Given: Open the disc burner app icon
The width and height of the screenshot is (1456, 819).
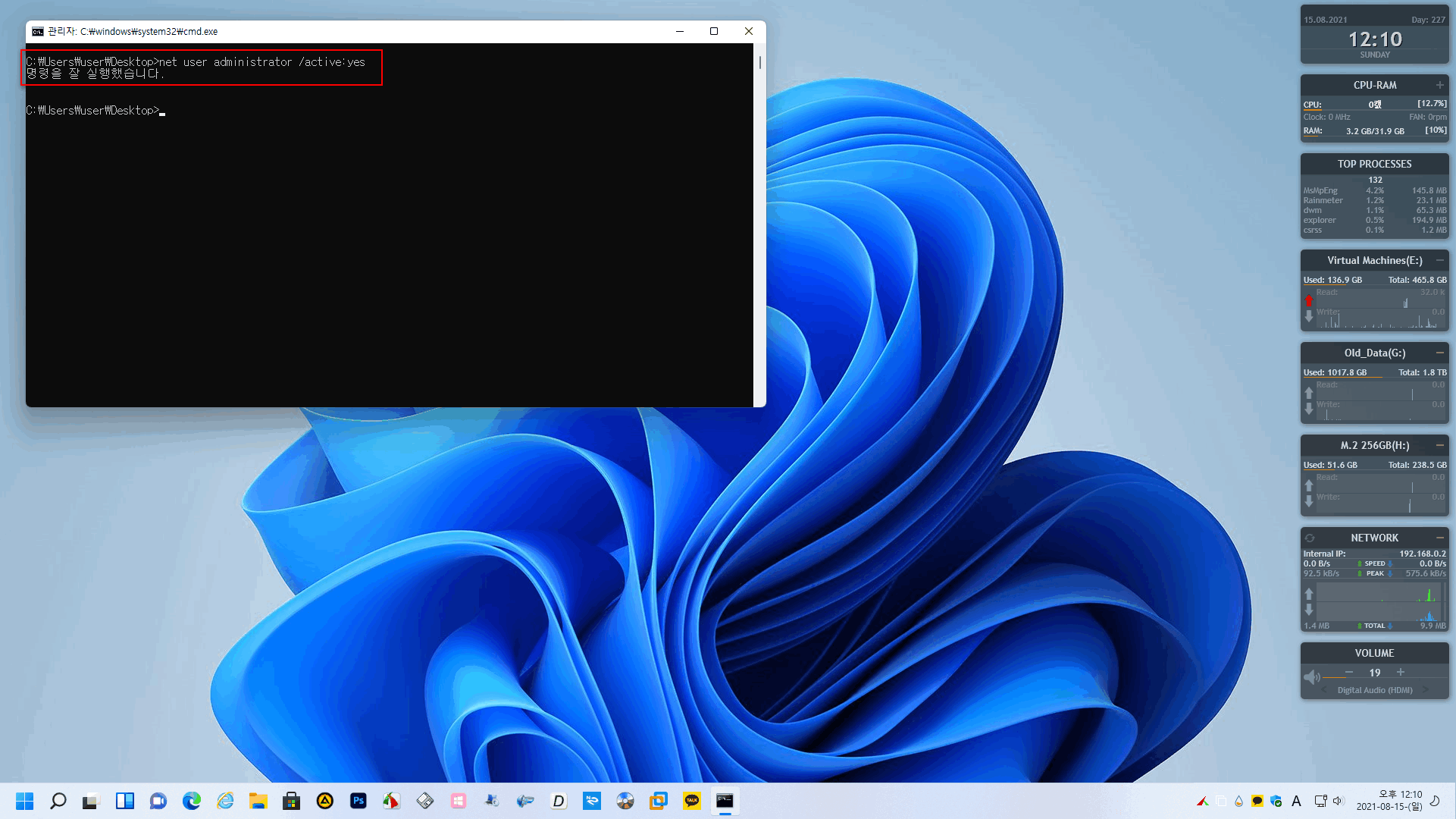Looking at the screenshot, I should [625, 801].
